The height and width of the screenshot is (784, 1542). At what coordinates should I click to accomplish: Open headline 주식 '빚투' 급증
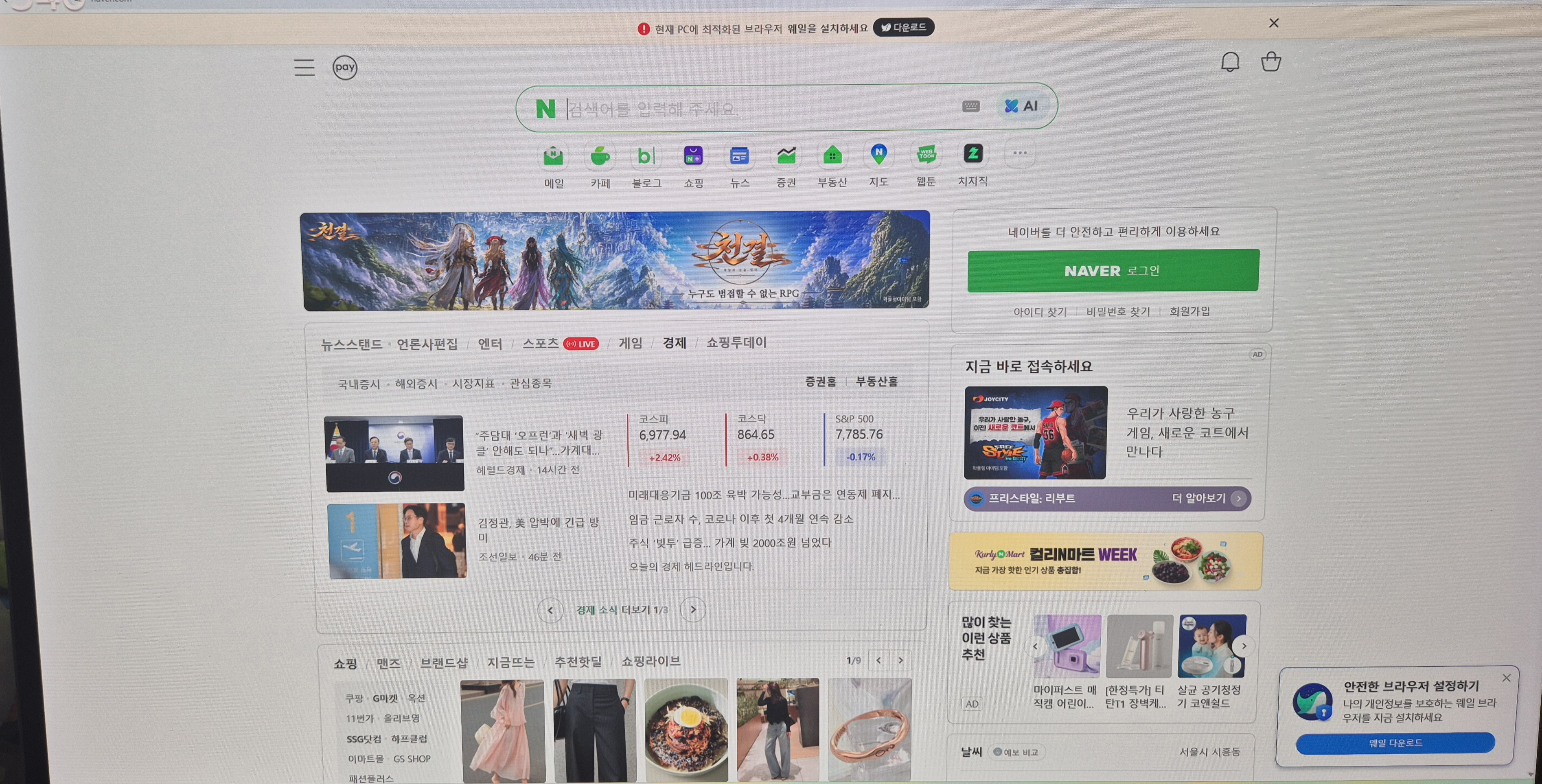(730, 543)
